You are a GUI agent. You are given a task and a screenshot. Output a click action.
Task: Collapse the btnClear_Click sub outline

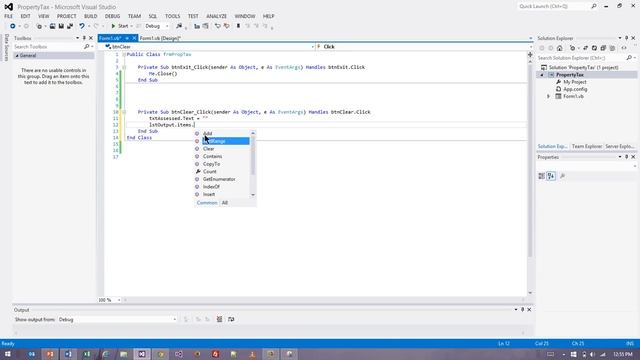(124, 112)
